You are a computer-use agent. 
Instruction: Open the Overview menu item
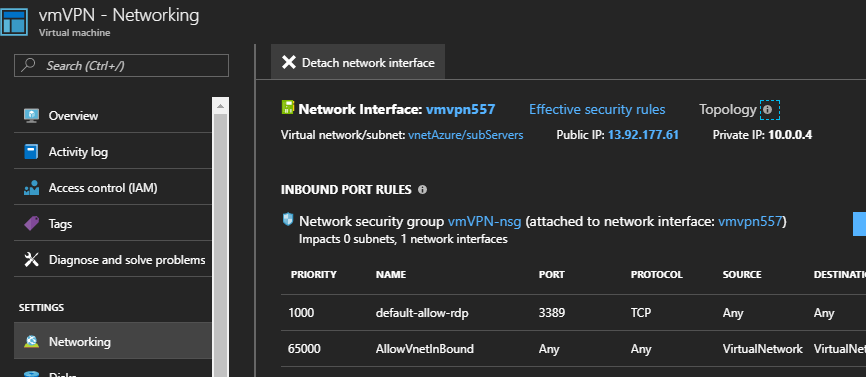113,115
